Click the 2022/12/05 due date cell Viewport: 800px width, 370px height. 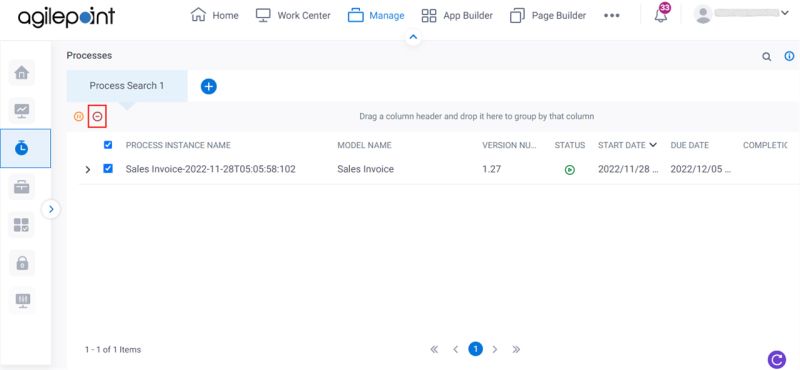click(x=701, y=169)
